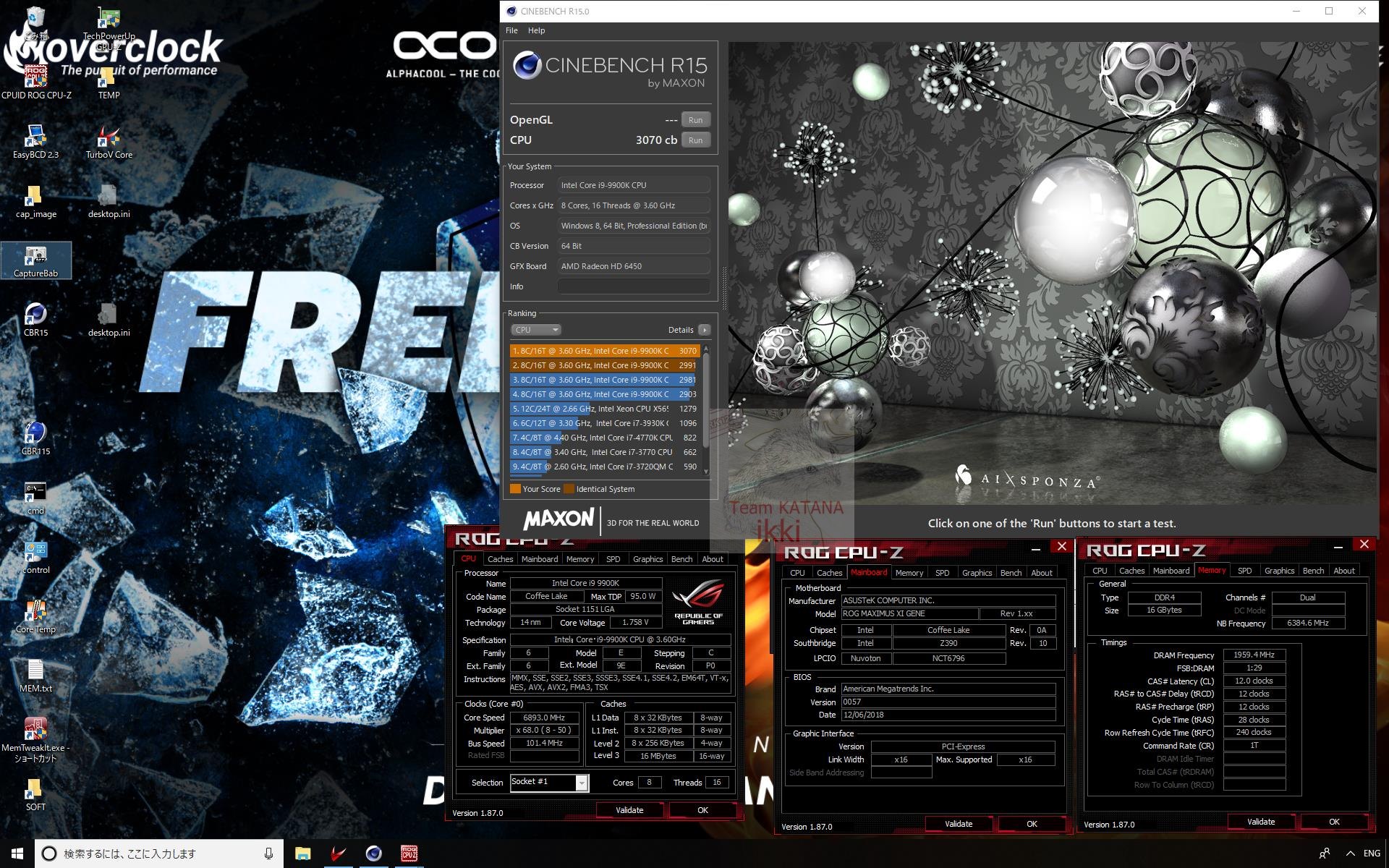Switch to SPD tab in left CPU-Z

(x=613, y=559)
